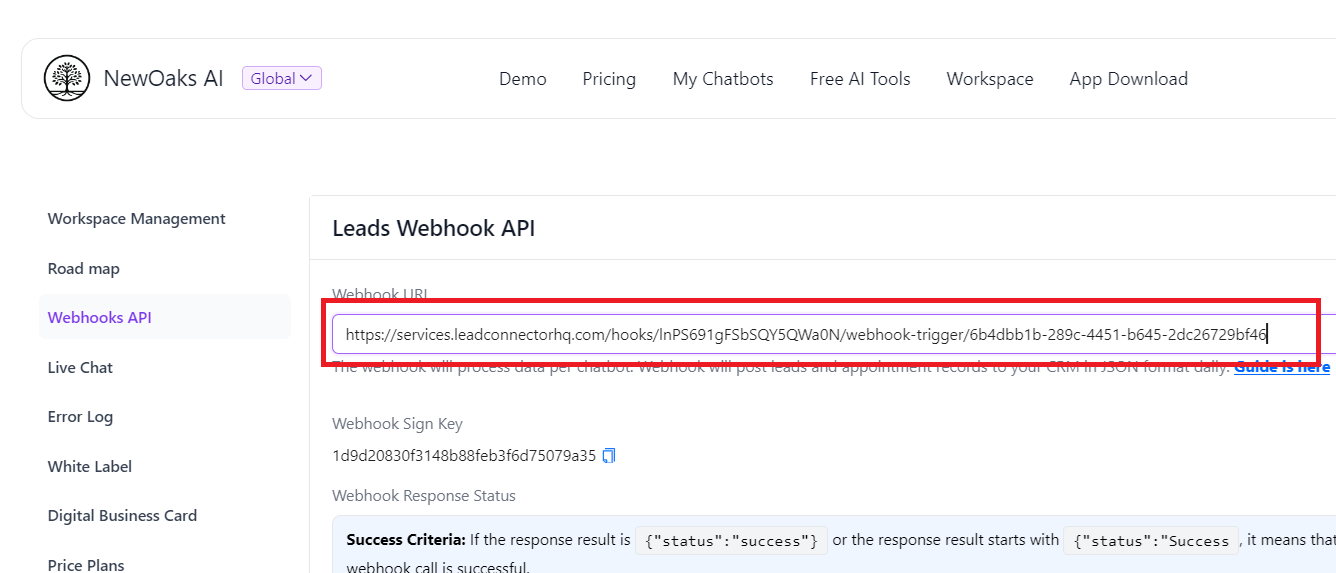This screenshot has width=1336, height=573.
Task: Go to Digital Business Card
Action: pyautogui.click(x=122, y=516)
